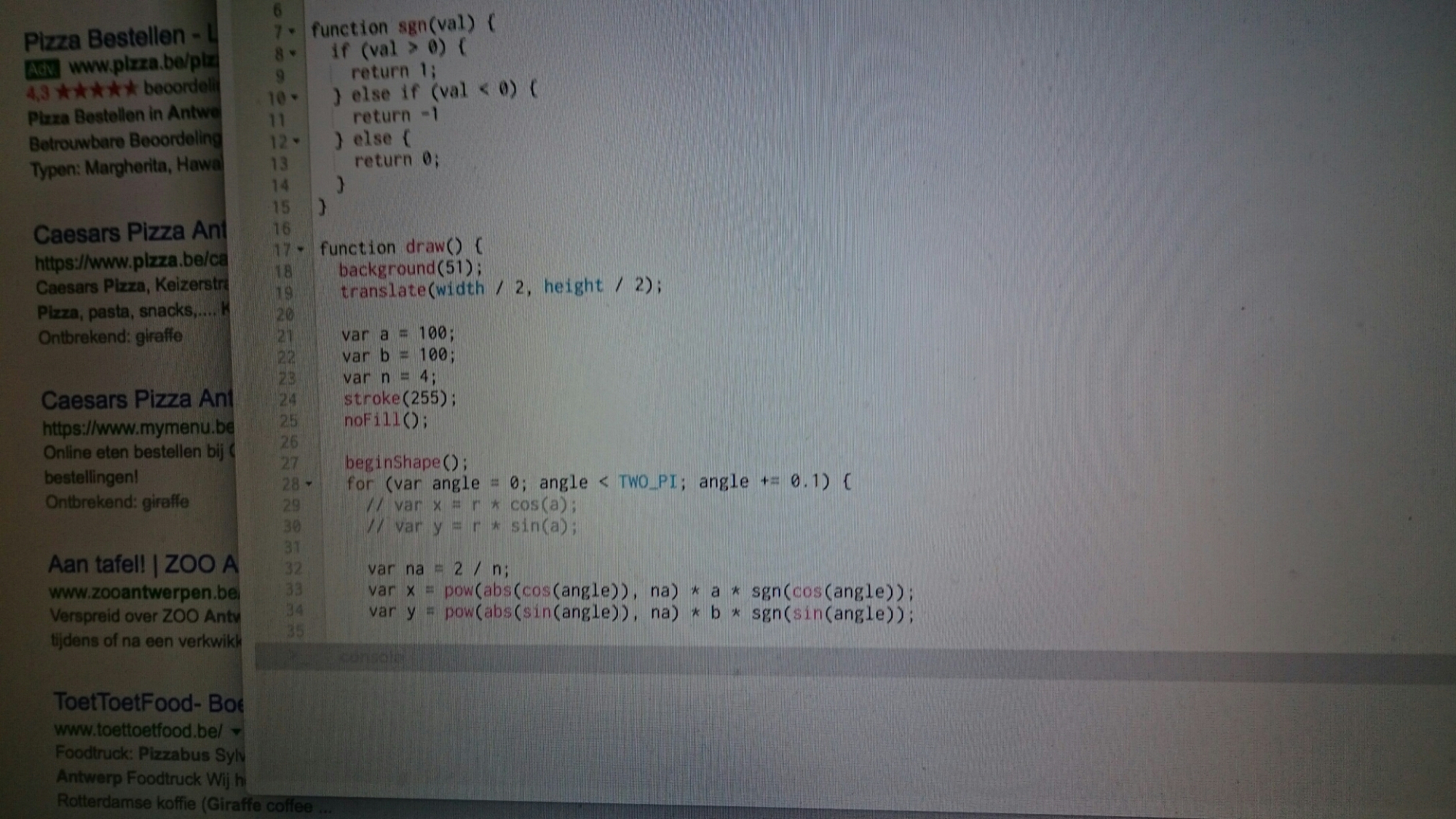Fold the 'else if (val < 0)' block
Viewport: 1456px width, 819px height.
click(x=295, y=97)
